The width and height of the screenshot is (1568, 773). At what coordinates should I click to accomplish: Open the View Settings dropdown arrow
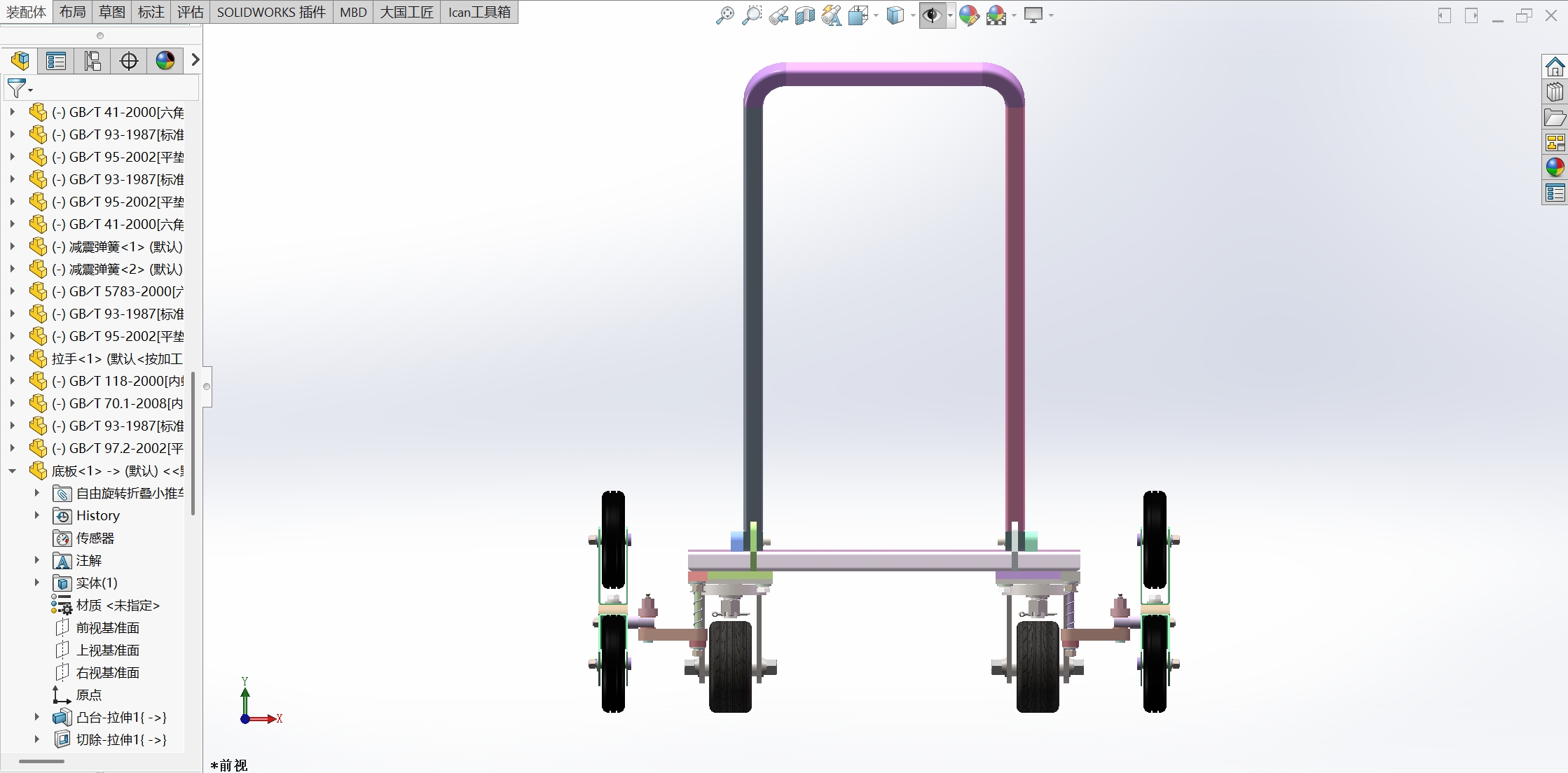point(1051,15)
